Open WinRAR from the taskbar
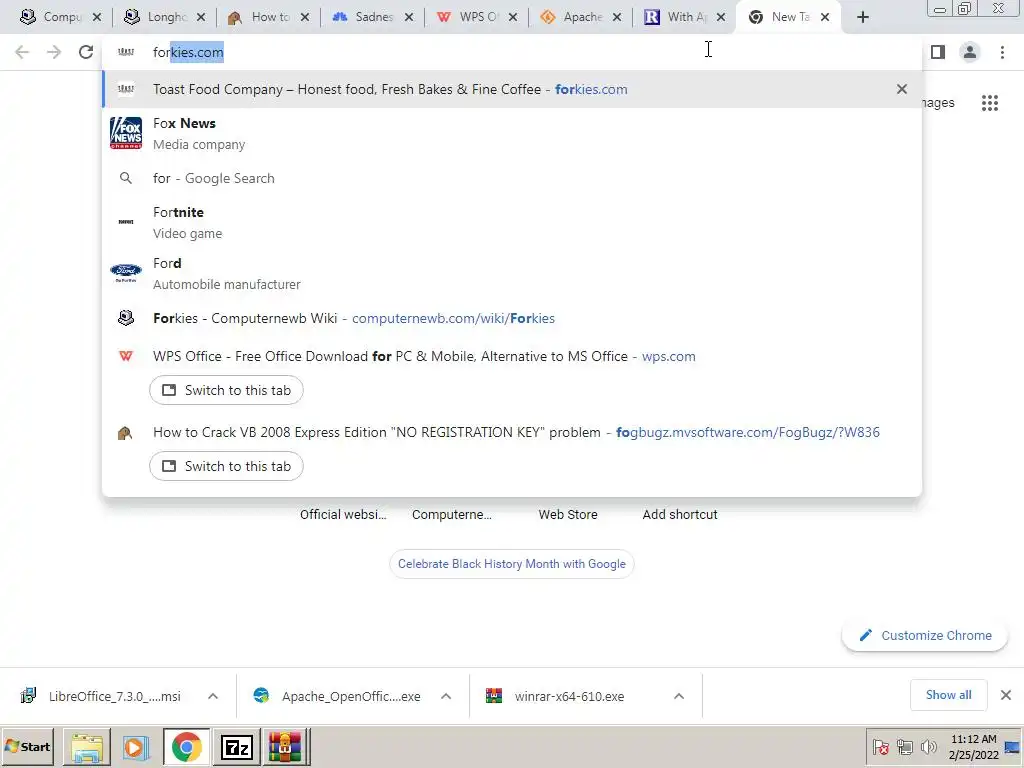This screenshot has height=768, width=1024. (x=285, y=748)
